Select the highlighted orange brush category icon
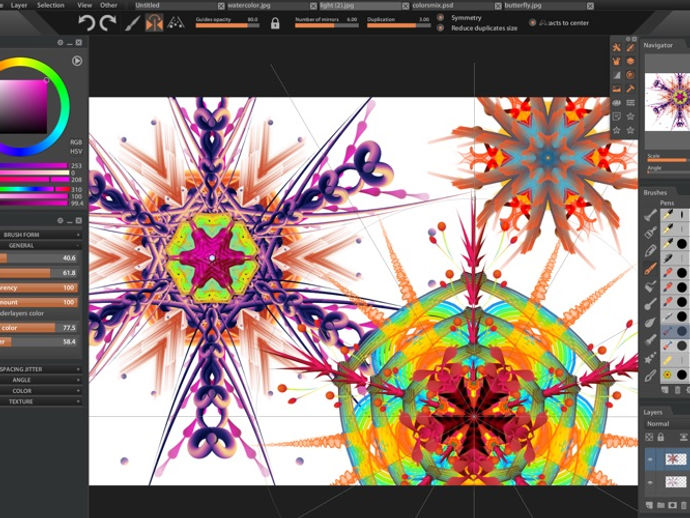The width and height of the screenshot is (690, 518). [x=650, y=268]
